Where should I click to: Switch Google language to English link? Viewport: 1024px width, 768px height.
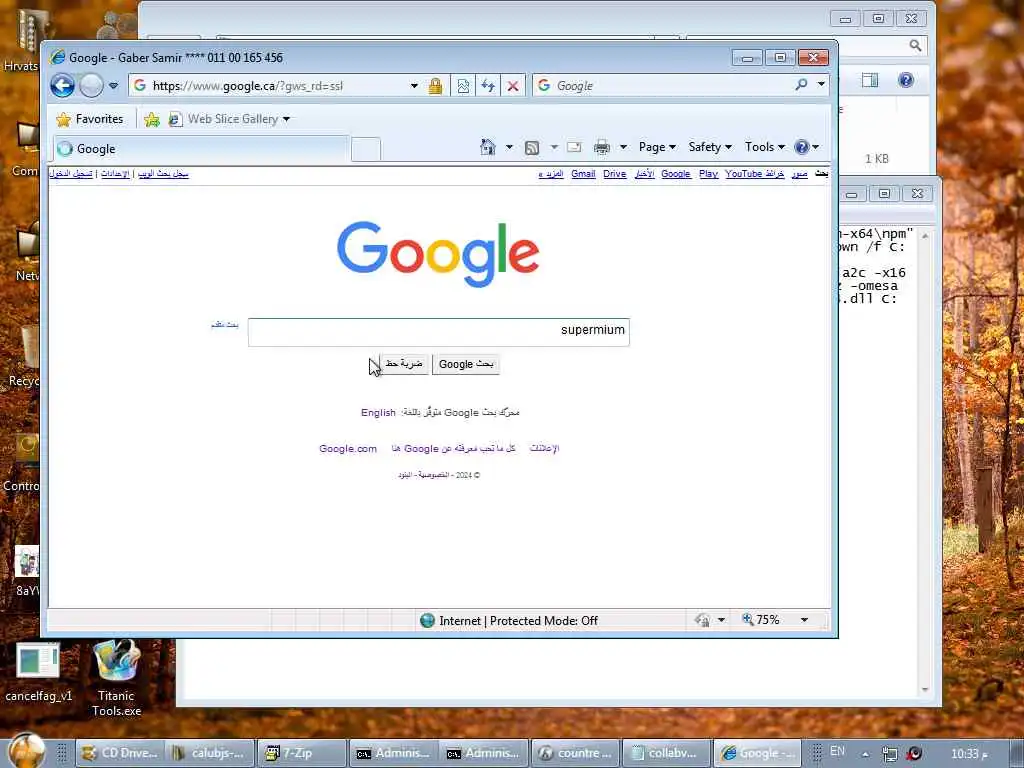(378, 413)
